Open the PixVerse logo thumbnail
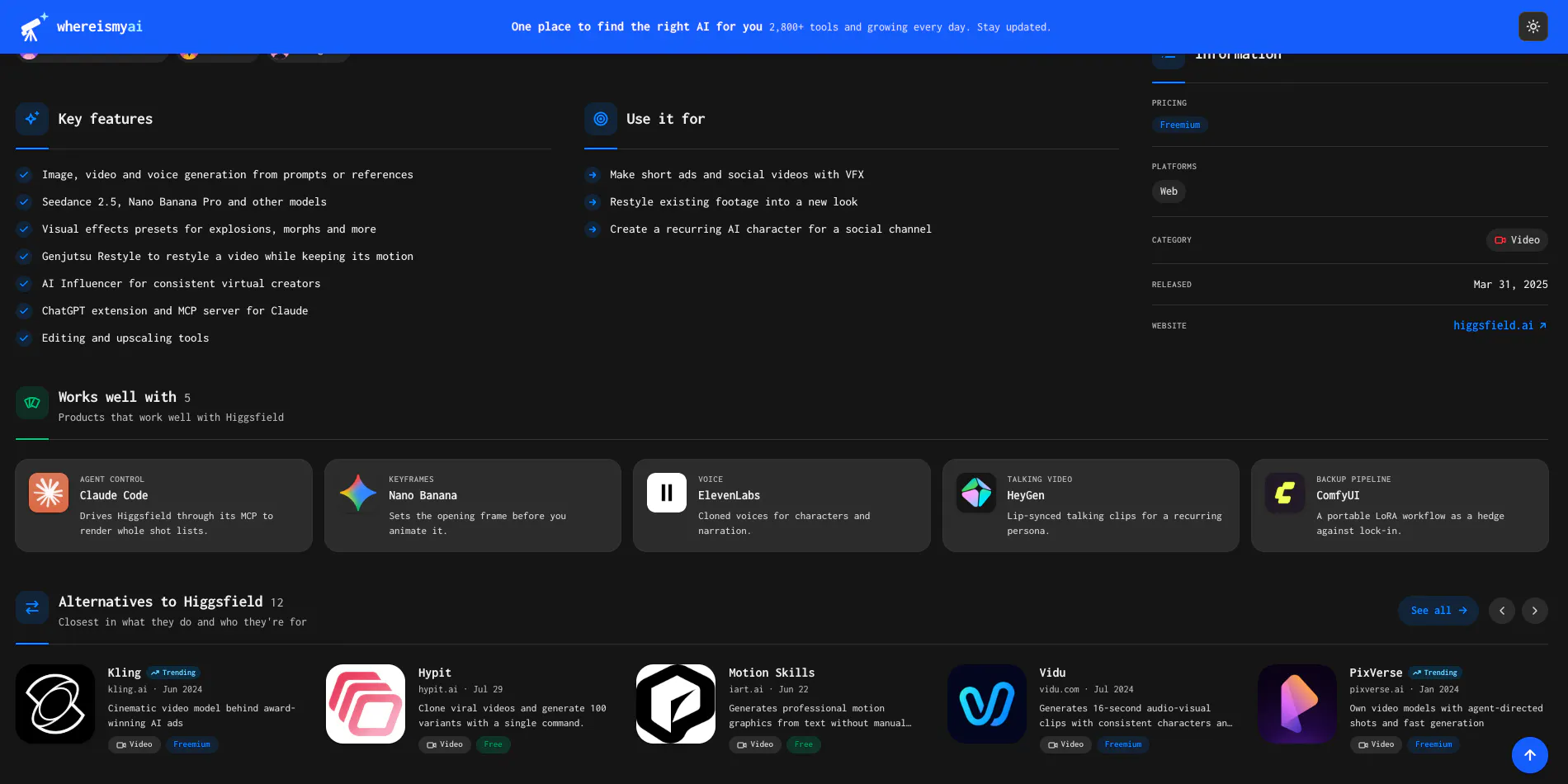This screenshot has width=1568, height=784. [1297, 704]
